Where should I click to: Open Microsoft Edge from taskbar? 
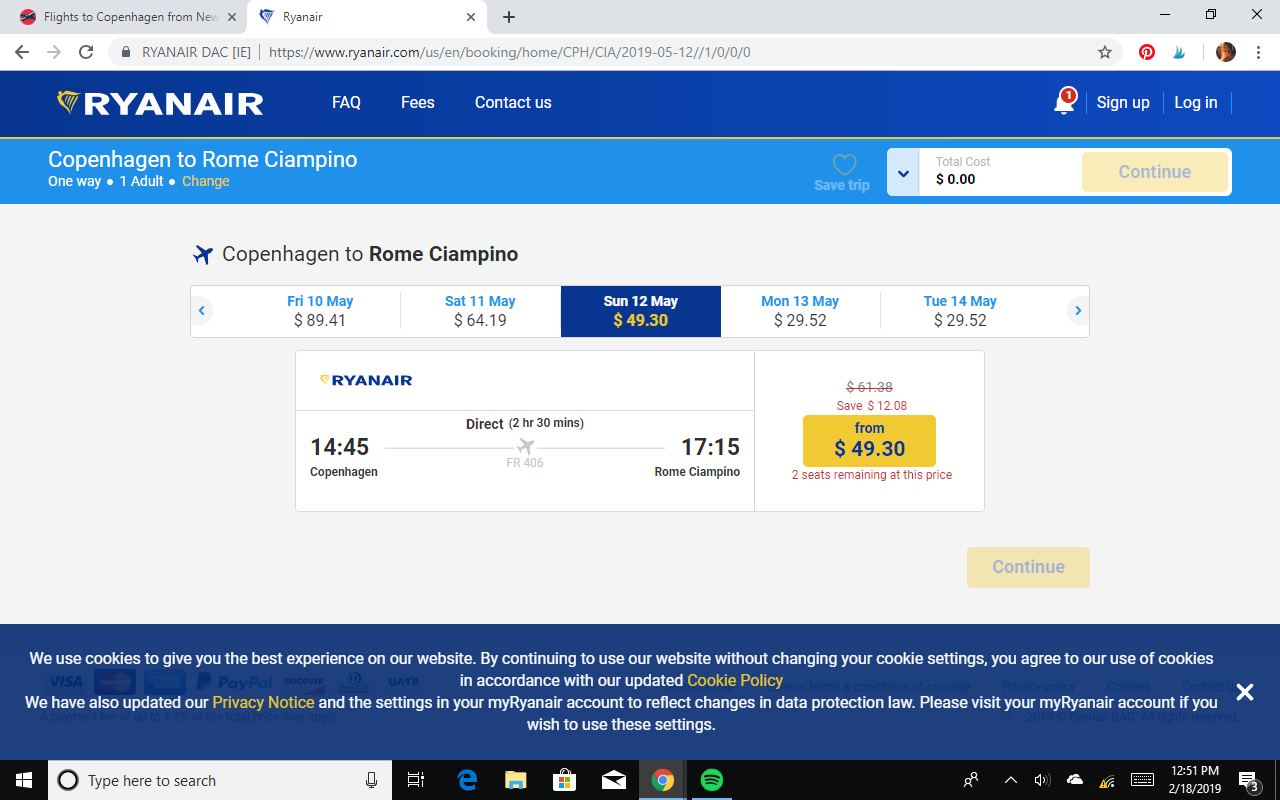click(467, 780)
